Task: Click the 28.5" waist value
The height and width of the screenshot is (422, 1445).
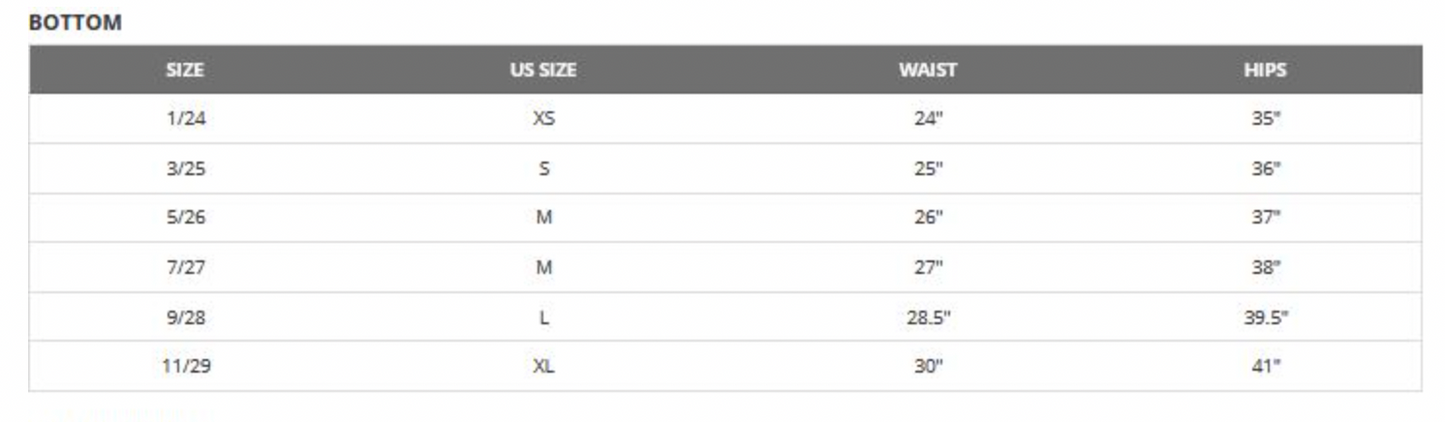Action: 927,317
